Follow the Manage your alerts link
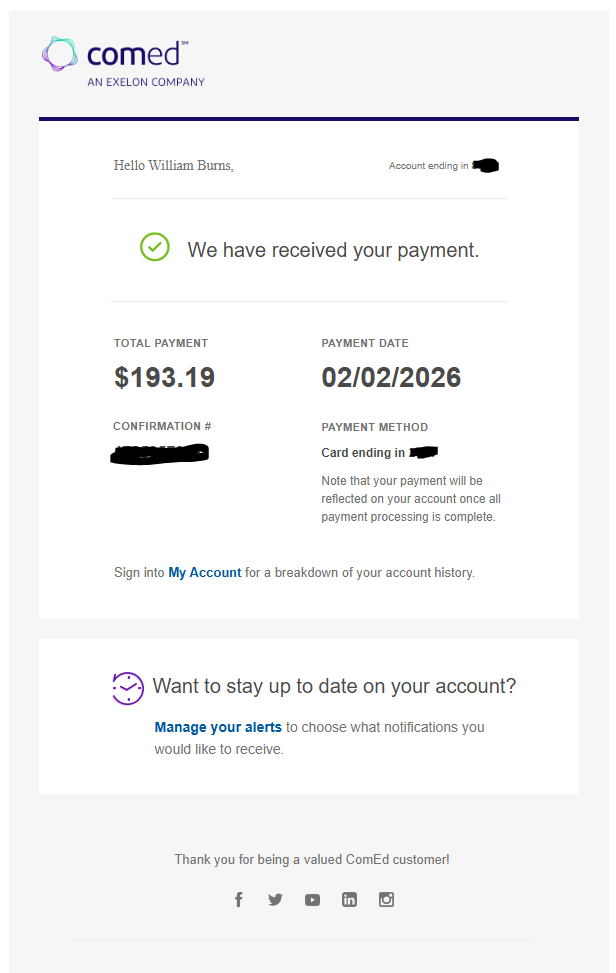The width and height of the screenshot is (616, 973). [218, 727]
